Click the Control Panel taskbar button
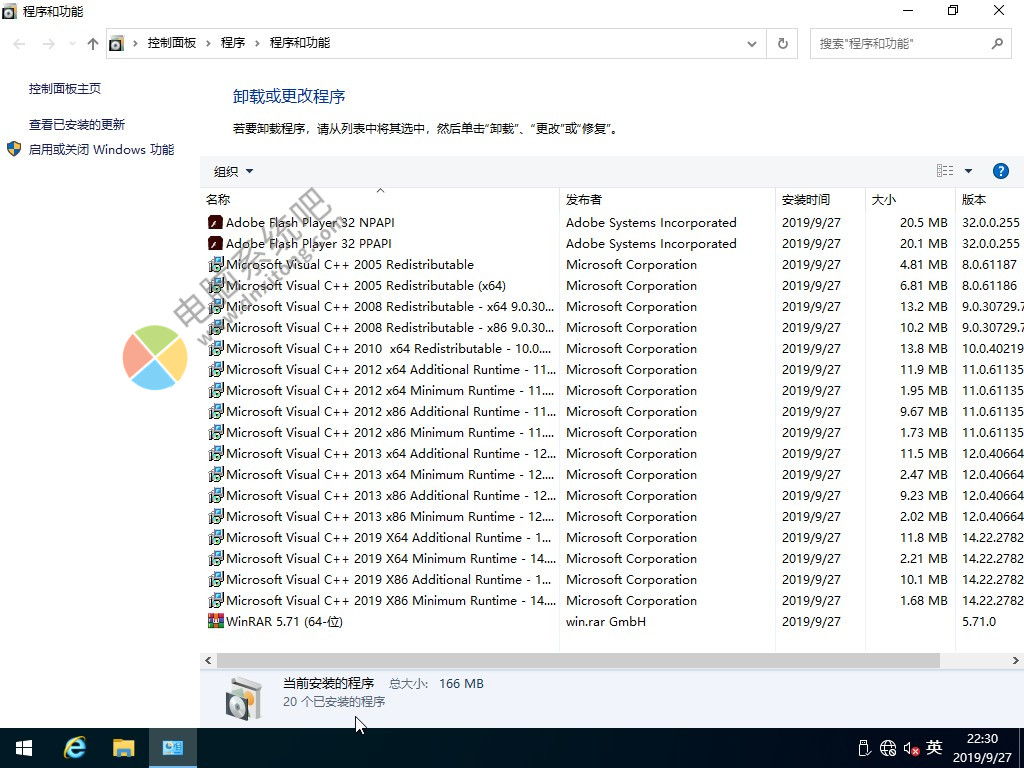The image size is (1024, 768). (x=172, y=748)
